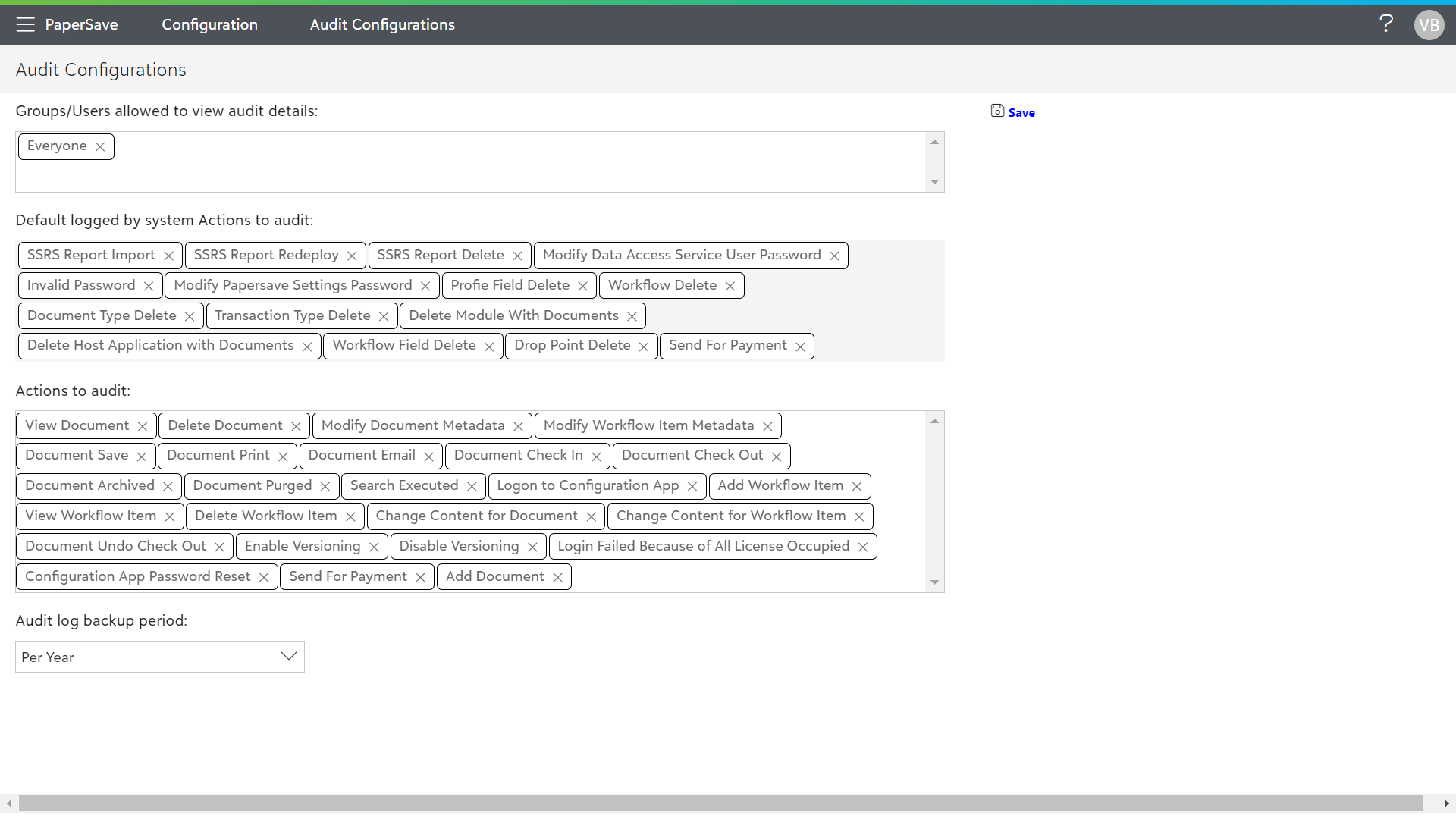Image resolution: width=1456 pixels, height=819 pixels.
Task: Remove Document Email action tag
Action: point(428,457)
